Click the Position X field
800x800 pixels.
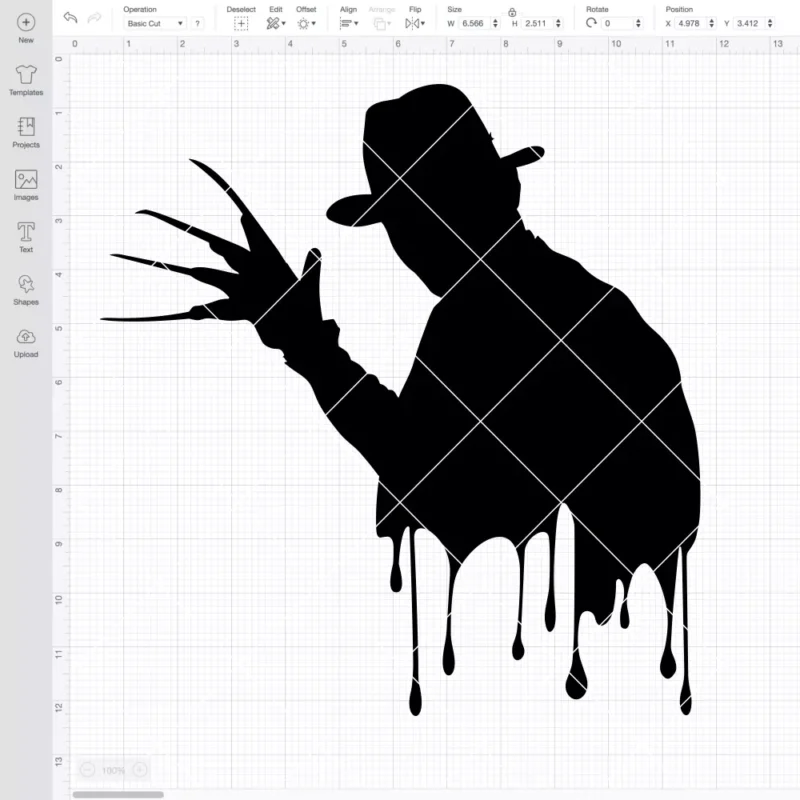(x=691, y=23)
